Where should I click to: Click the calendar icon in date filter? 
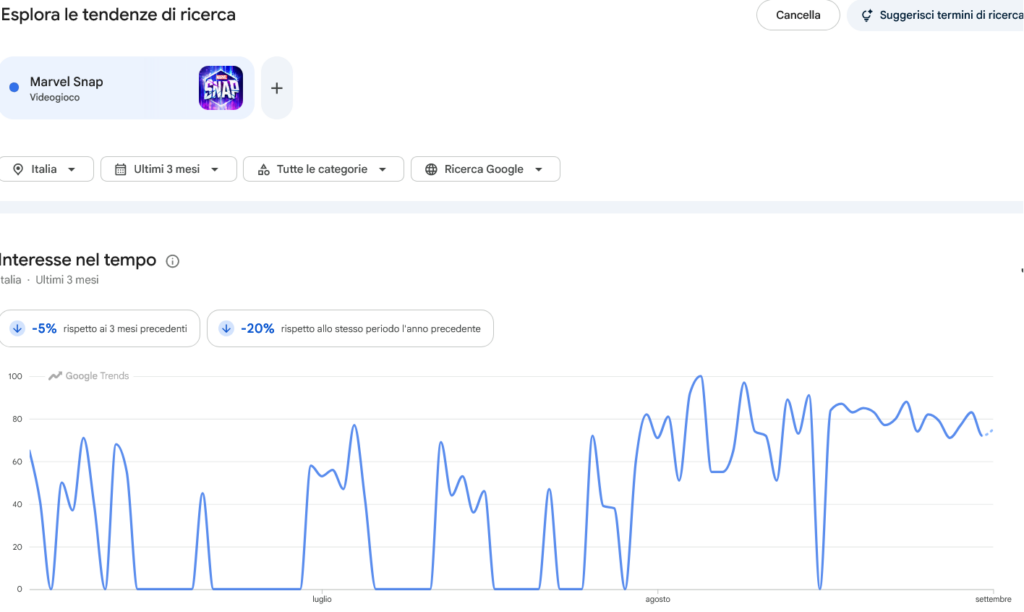pyautogui.click(x=120, y=169)
